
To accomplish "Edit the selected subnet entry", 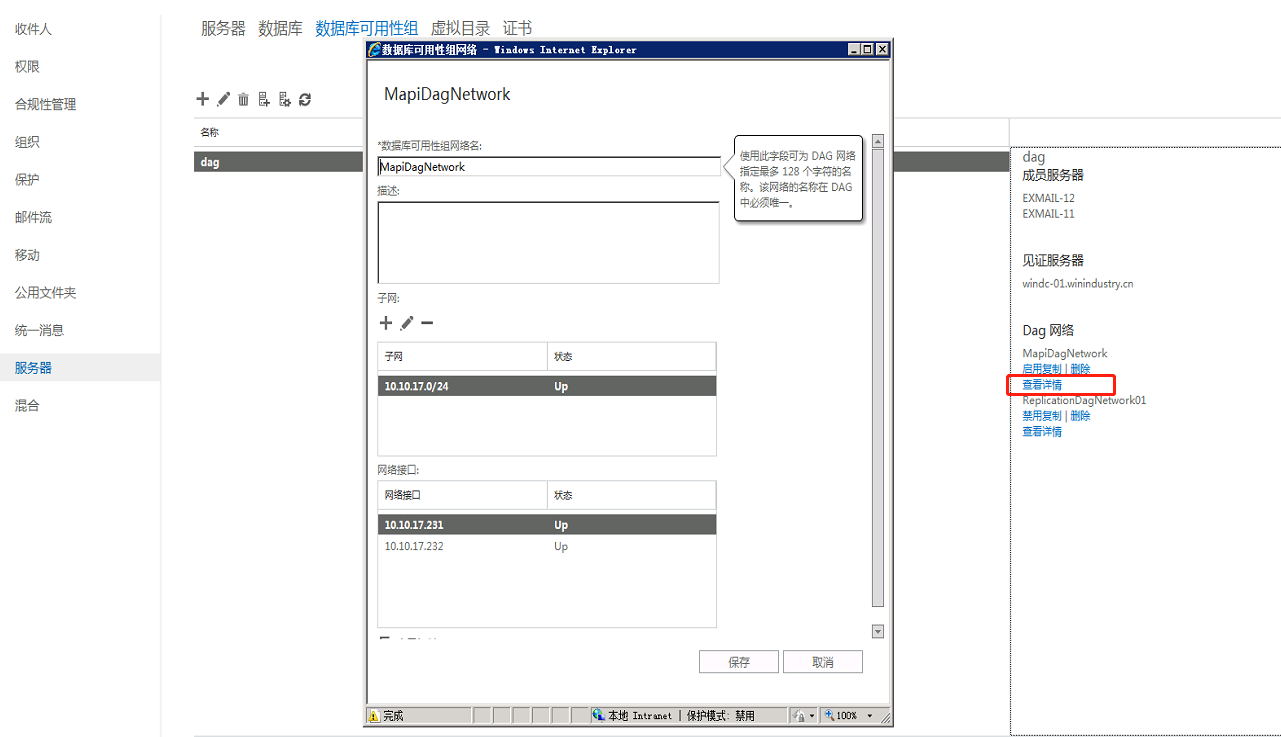I will pos(407,323).
